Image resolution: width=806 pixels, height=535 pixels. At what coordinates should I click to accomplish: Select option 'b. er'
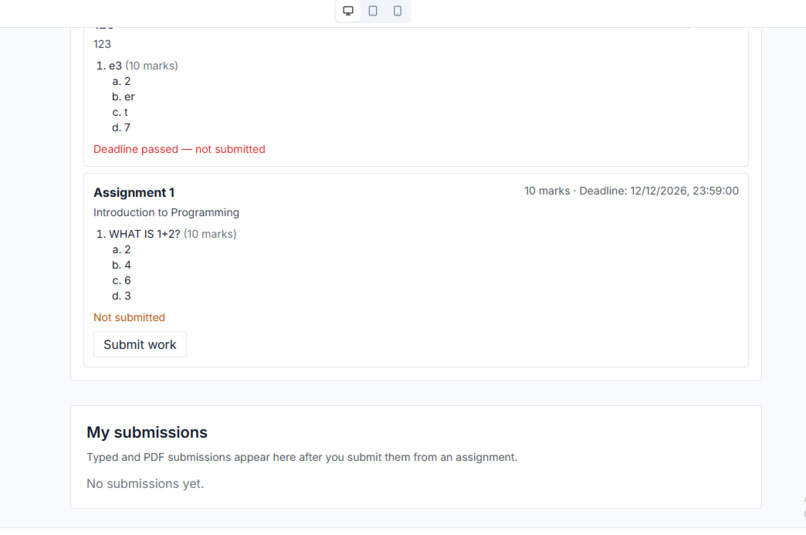click(x=123, y=97)
